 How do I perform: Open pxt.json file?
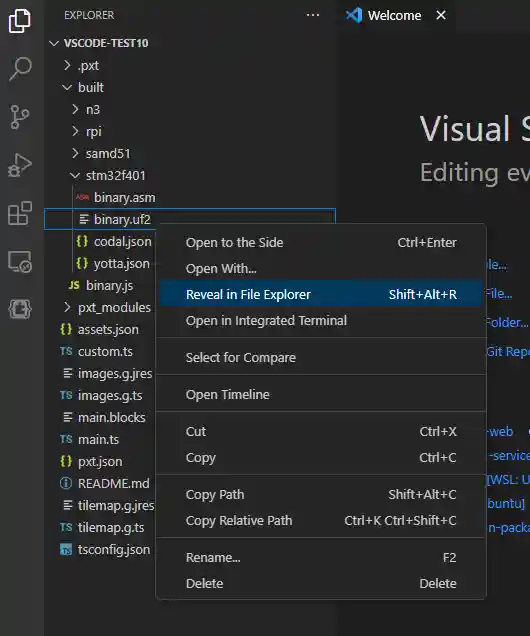100,462
